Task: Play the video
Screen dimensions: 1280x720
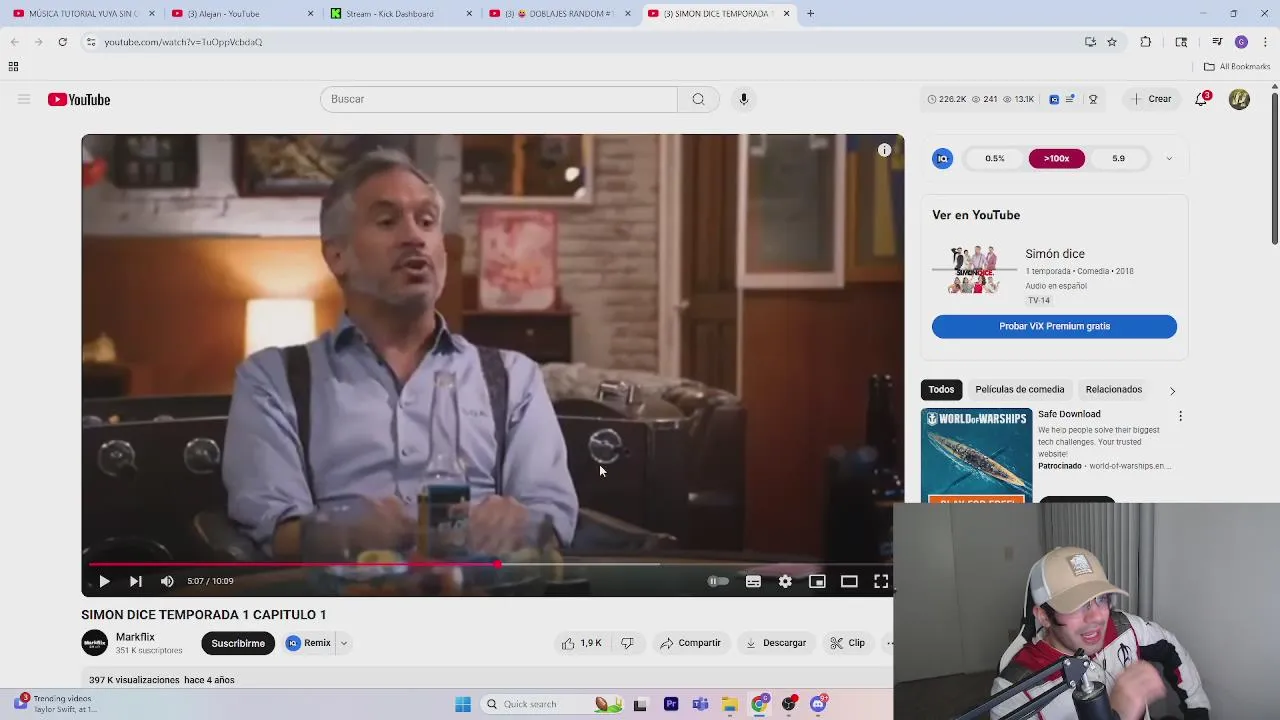Action: click(x=104, y=581)
